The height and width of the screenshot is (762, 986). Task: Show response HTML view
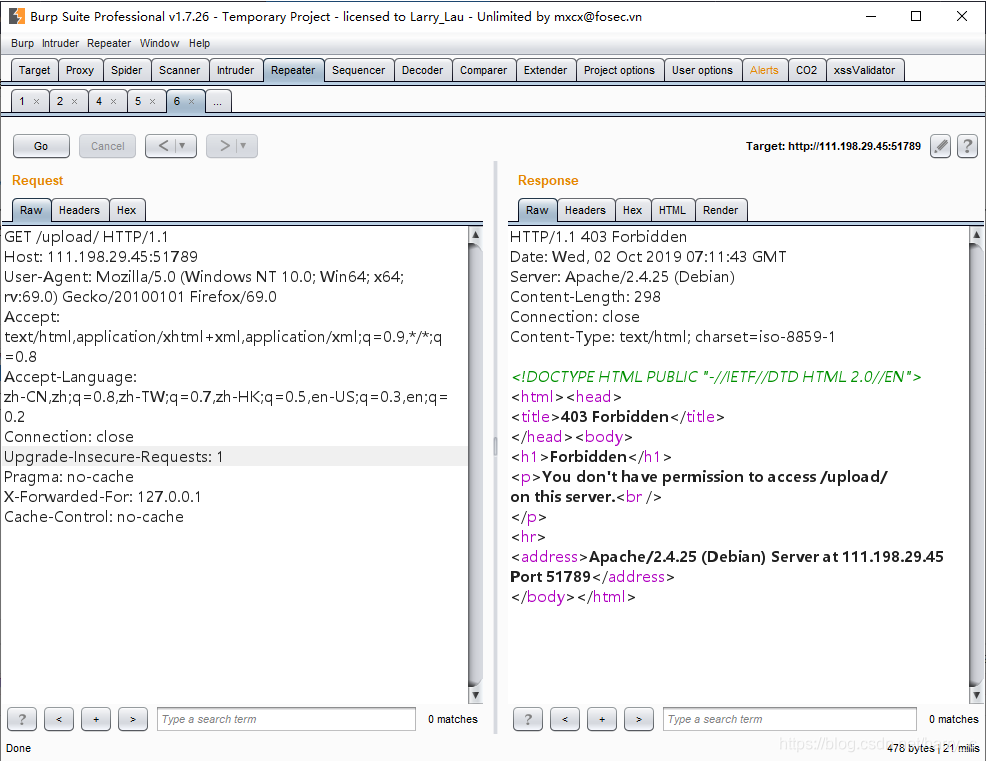tap(672, 210)
